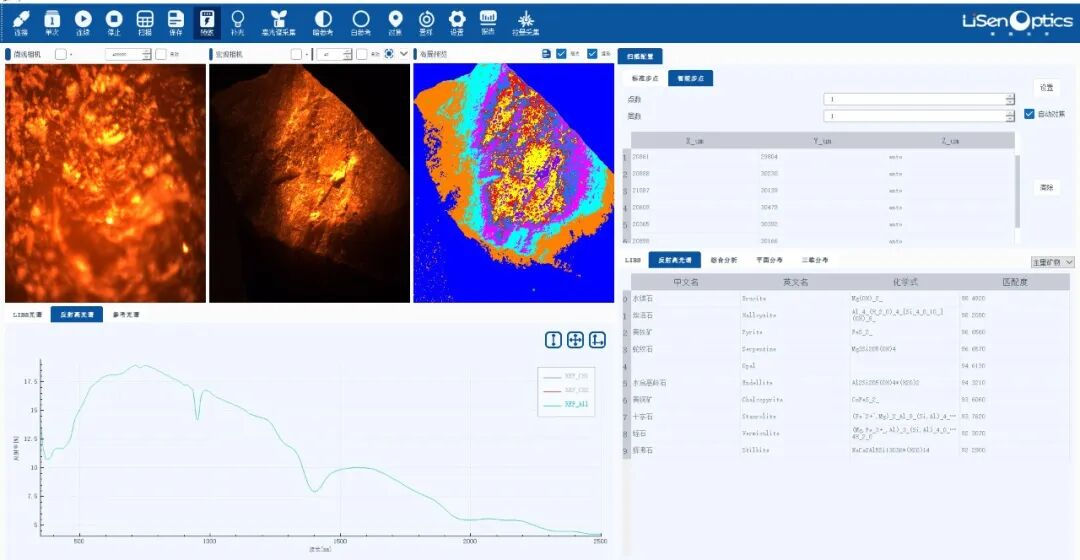Click the 清除 (Clear) button
This screenshot has width=1080, height=560.
pyautogui.click(x=1046, y=186)
